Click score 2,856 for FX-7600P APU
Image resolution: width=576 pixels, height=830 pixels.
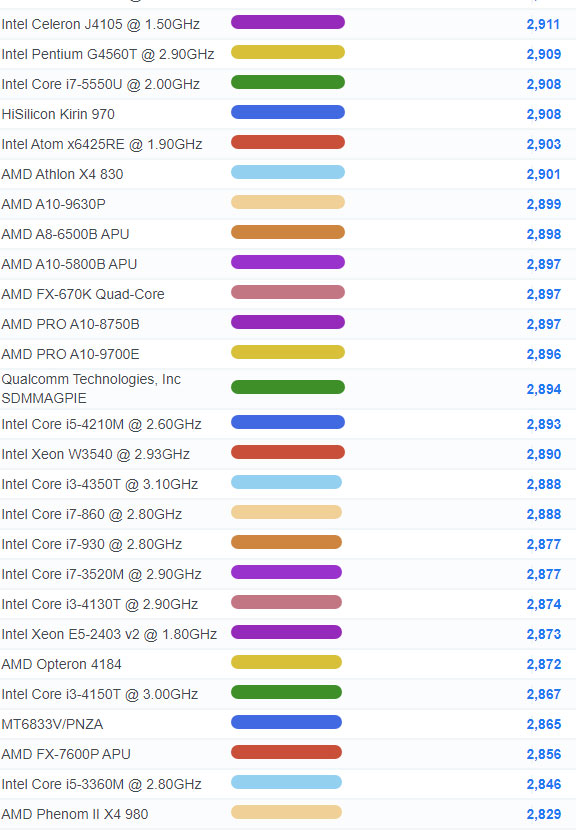pyautogui.click(x=544, y=754)
